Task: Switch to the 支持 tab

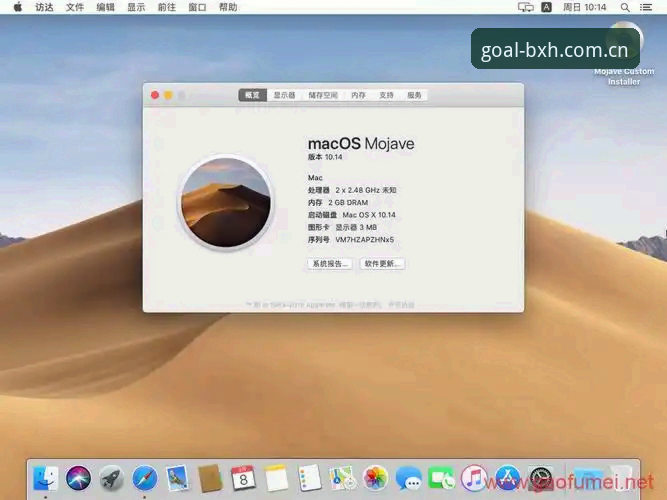Action: (x=386, y=95)
